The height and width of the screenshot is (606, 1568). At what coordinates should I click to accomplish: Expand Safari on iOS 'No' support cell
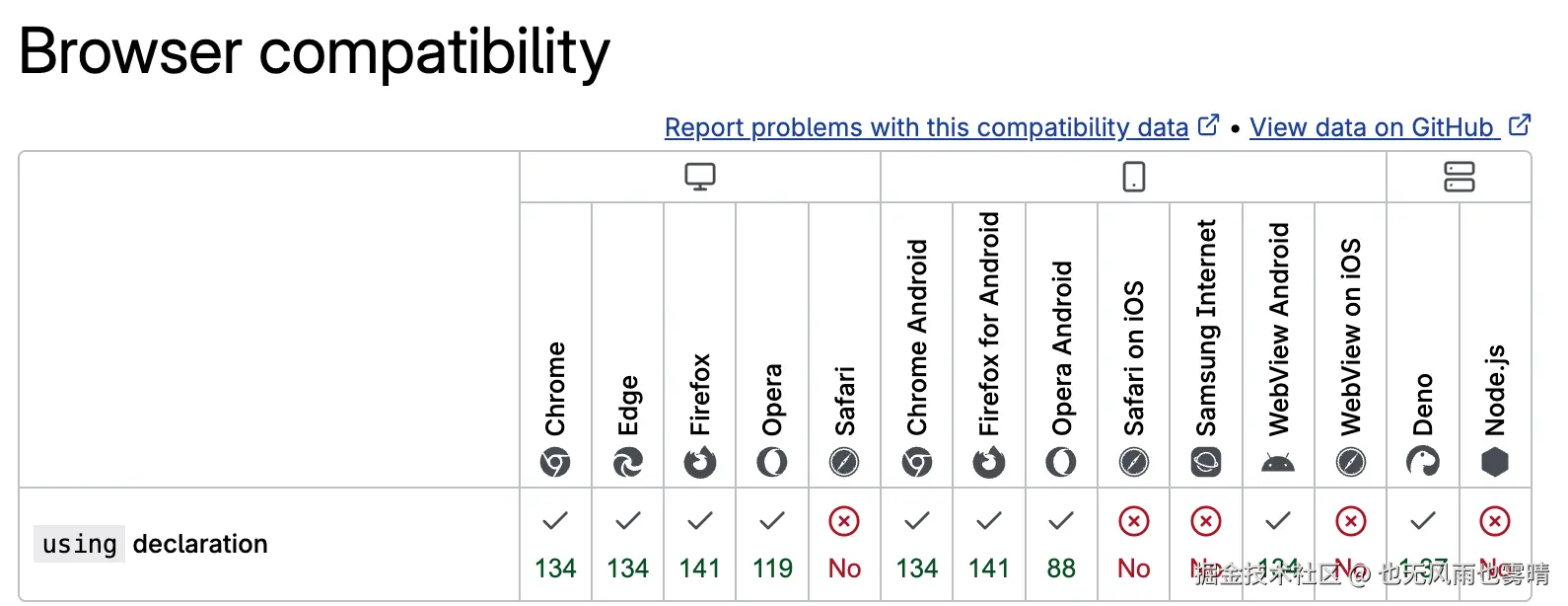pos(1134,544)
